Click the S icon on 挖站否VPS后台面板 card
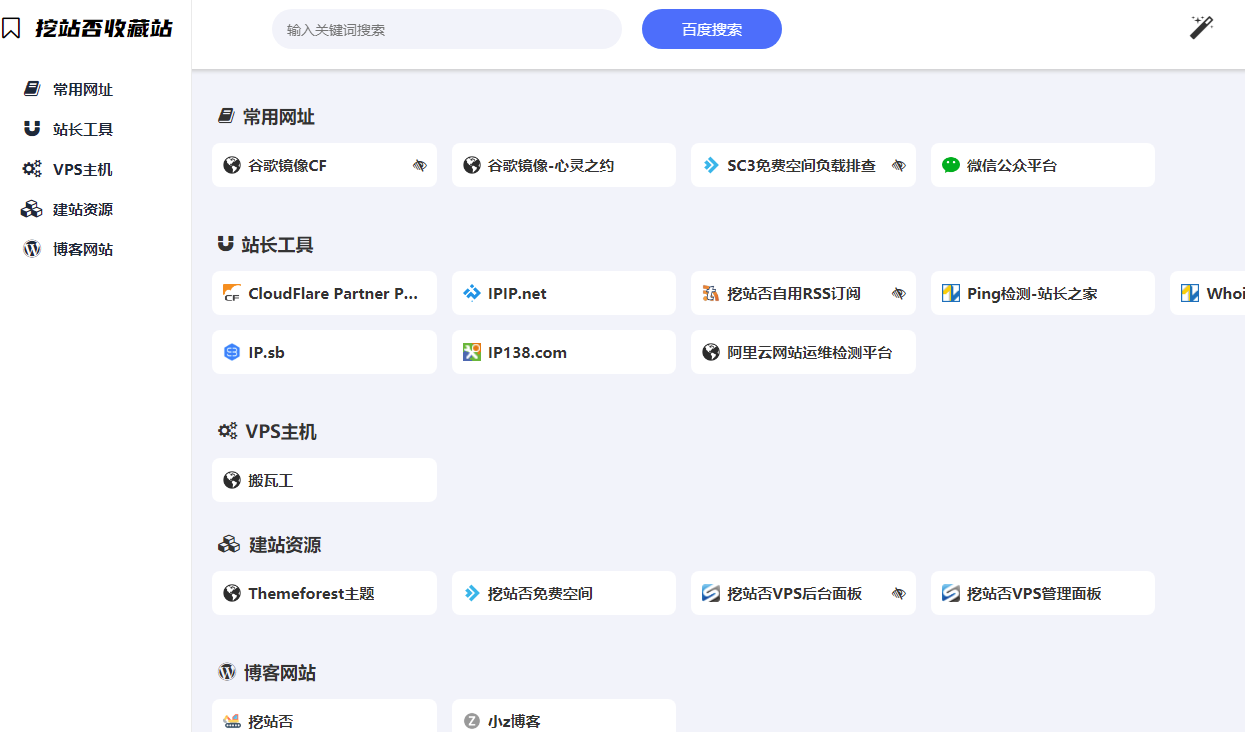 [711, 593]
